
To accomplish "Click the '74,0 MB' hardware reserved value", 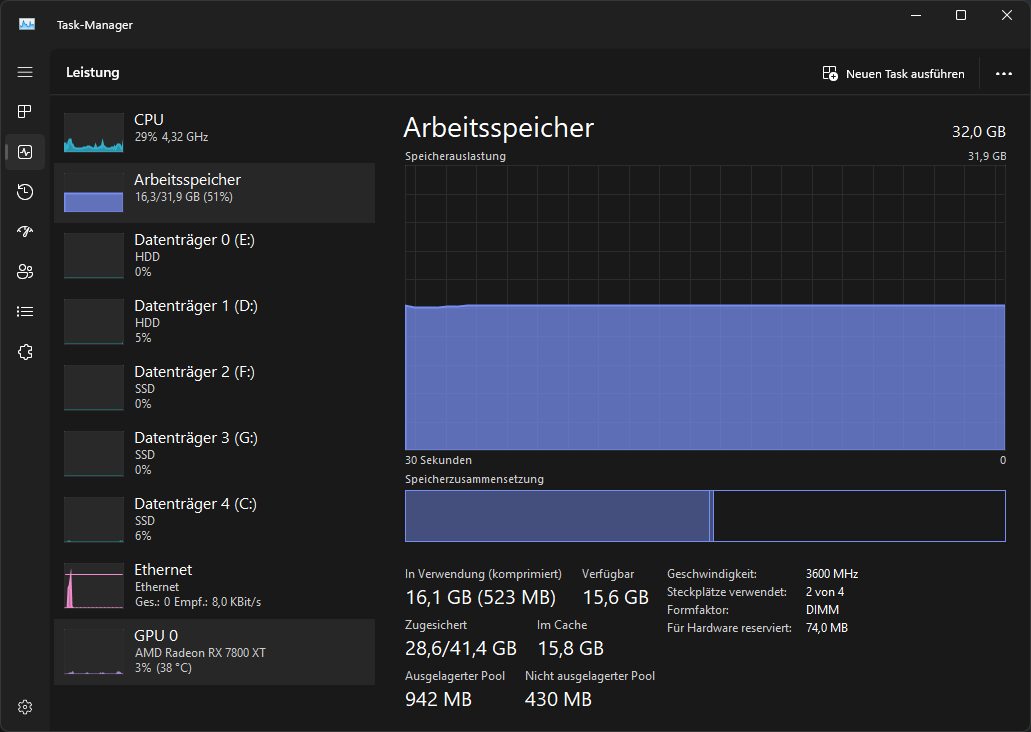I will tap(827, 628).
